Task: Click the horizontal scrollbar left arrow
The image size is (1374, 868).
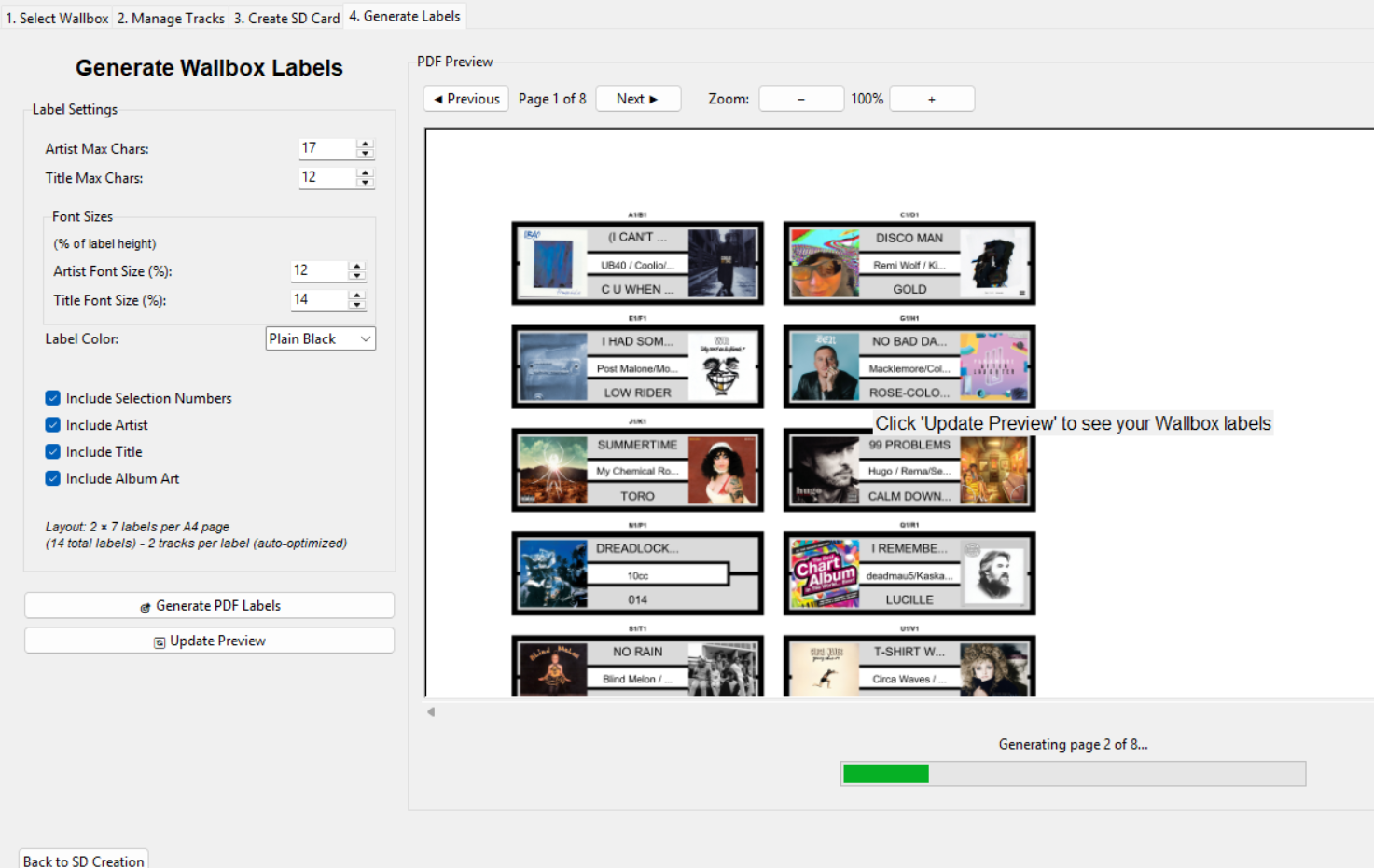Action: [x=431, y=712]
